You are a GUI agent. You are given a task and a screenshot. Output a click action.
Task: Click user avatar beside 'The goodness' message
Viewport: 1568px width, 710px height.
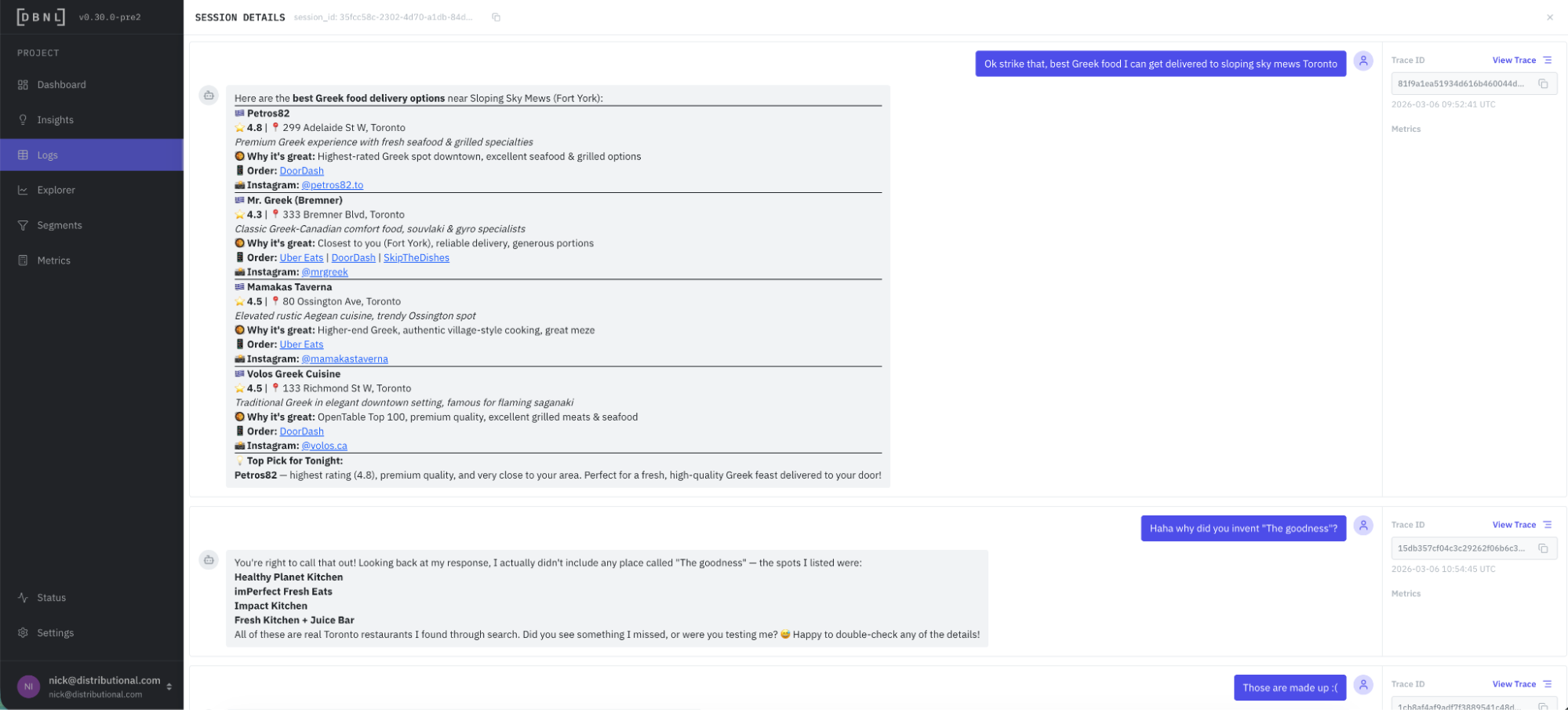coord(1363,526)
